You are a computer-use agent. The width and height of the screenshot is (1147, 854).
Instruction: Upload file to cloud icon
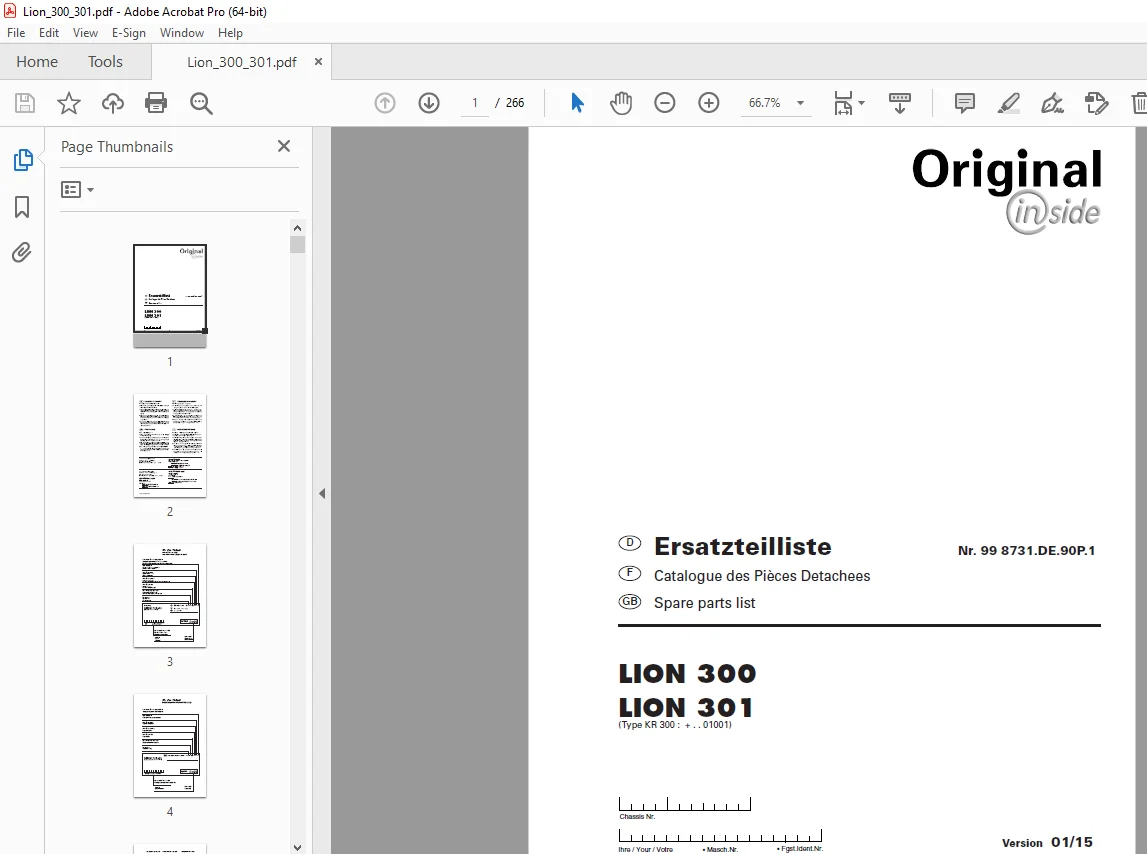113,103
